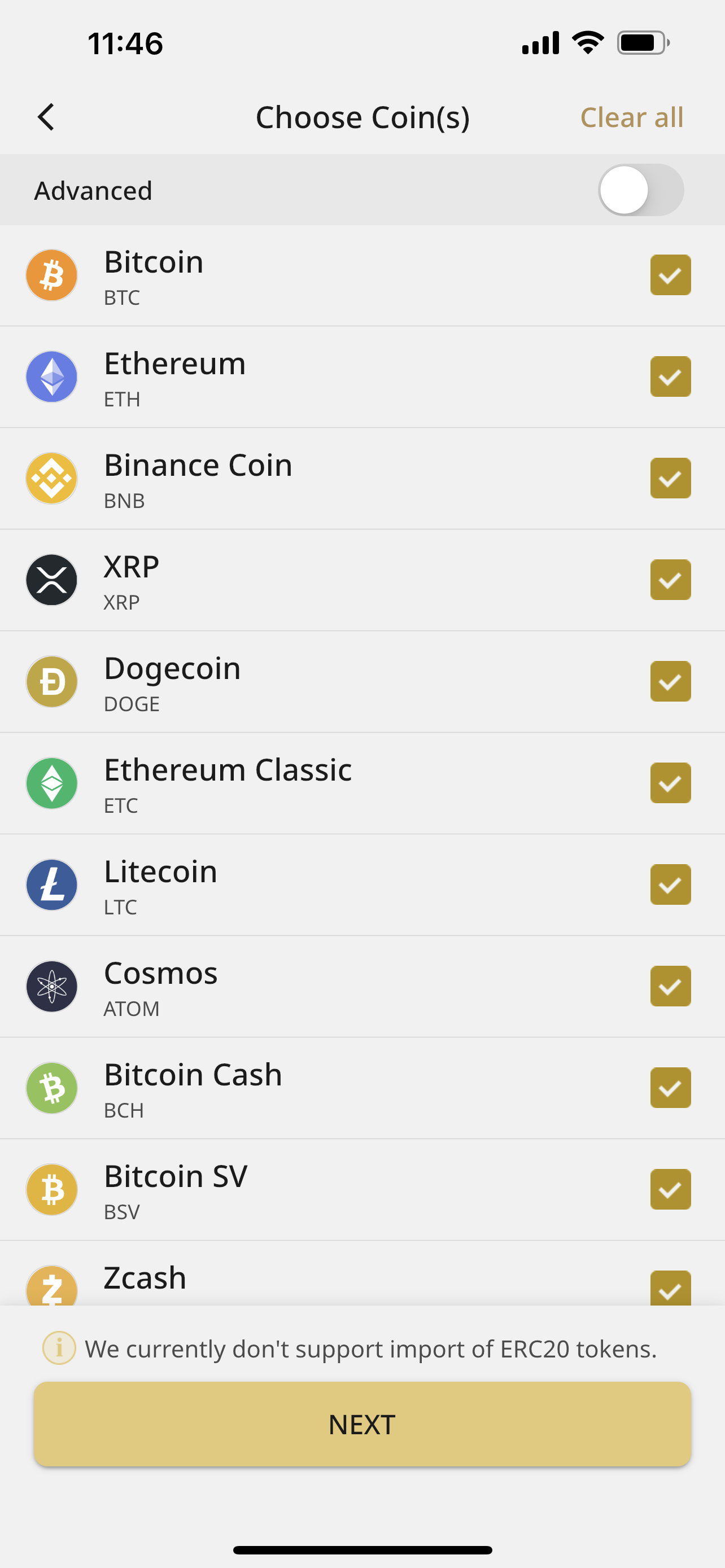Tap the Litecoin blue logo icon
This screenshot has height=1568, width=725.
(x=52, y=885)
